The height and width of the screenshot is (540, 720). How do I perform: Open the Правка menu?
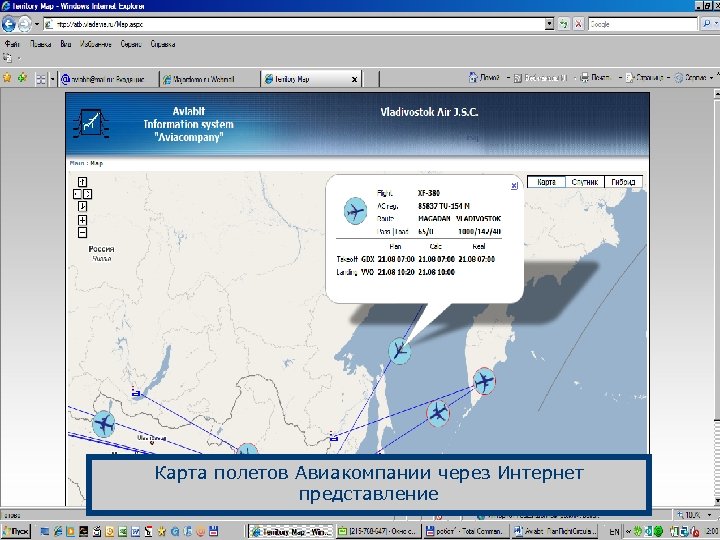click(40, 44)
